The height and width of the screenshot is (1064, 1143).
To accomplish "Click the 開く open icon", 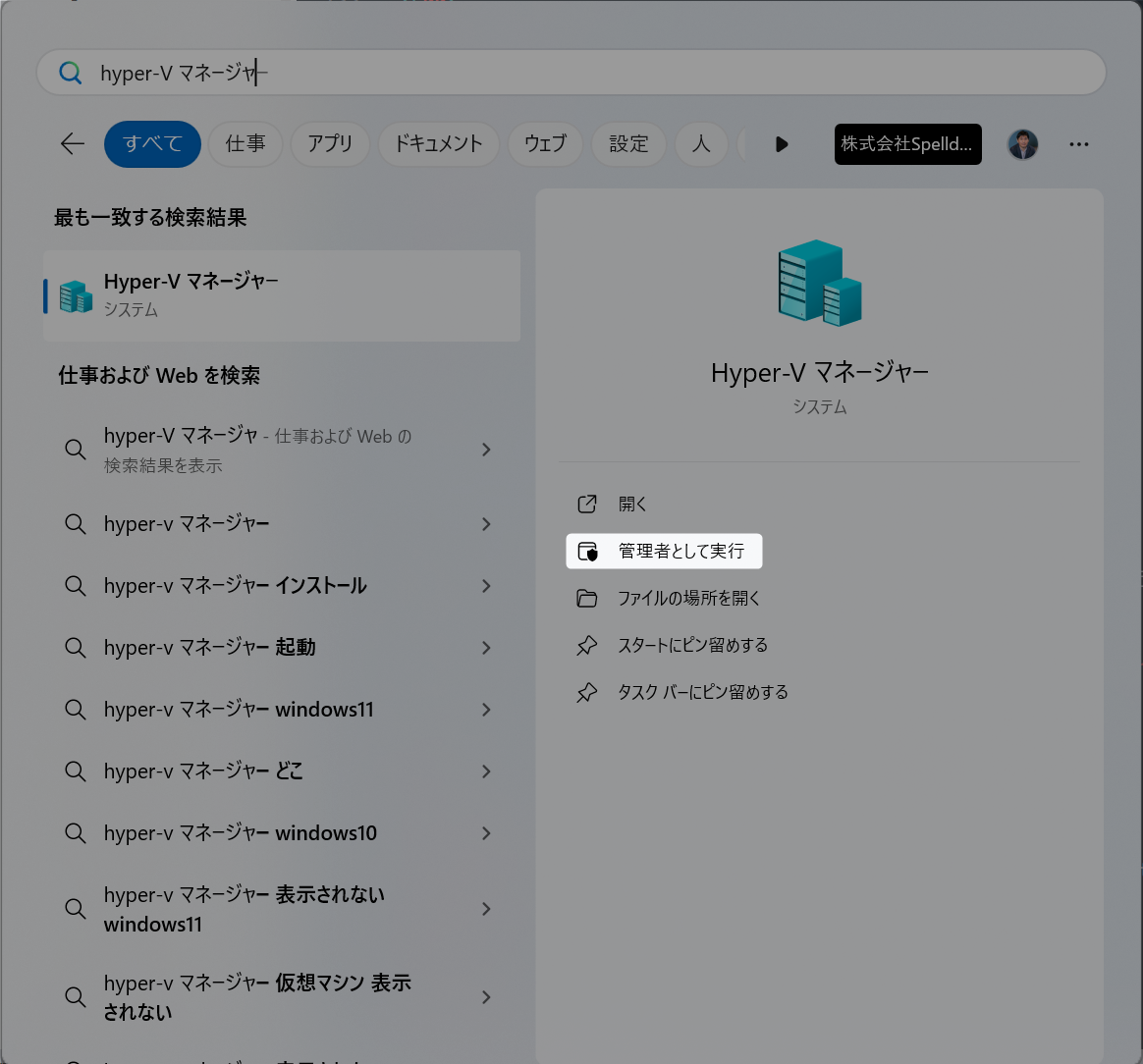I will pos(587,504).
